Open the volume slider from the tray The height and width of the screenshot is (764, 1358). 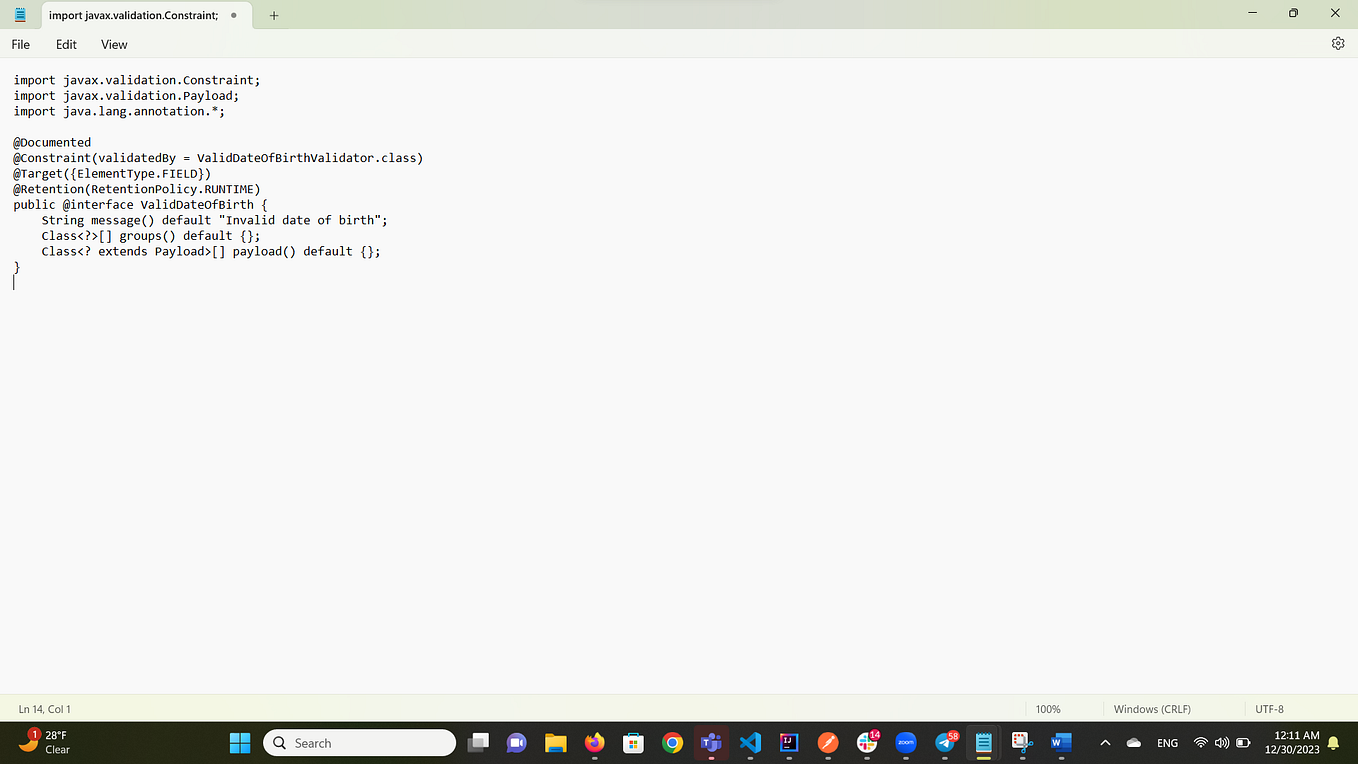(x=1222, y=743)
